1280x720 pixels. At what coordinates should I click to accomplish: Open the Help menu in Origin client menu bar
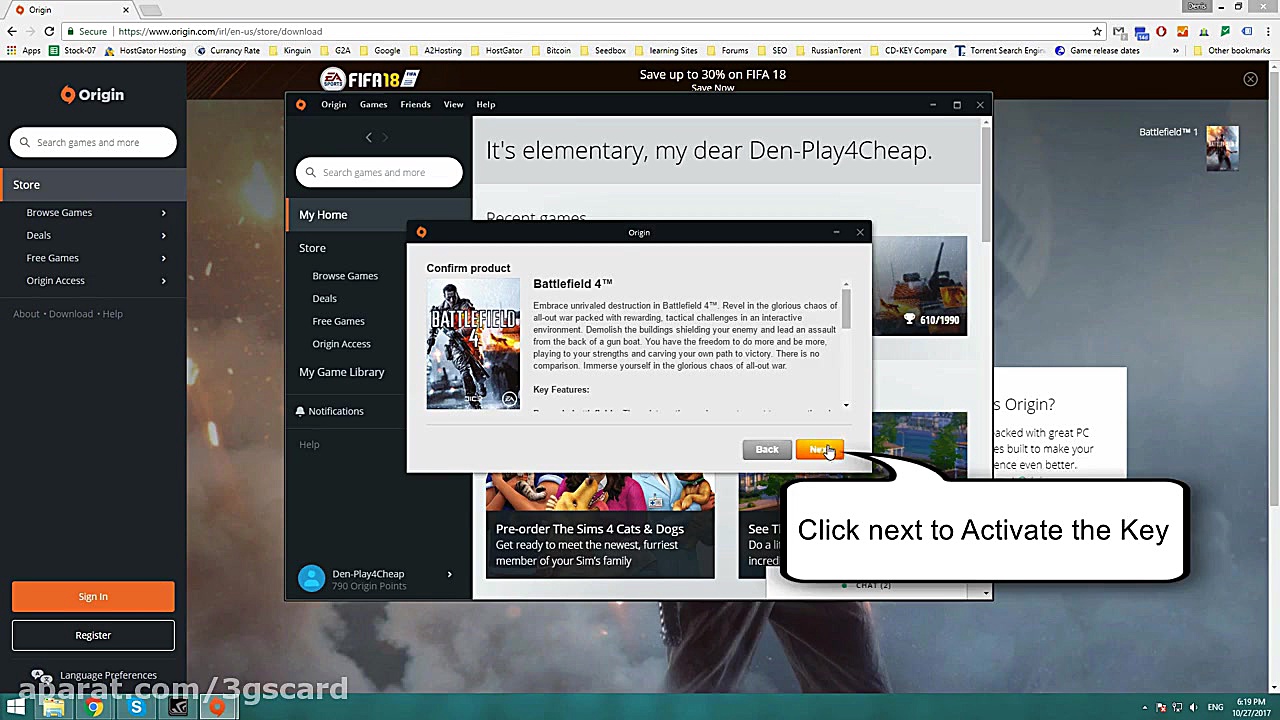click(485, 104)
